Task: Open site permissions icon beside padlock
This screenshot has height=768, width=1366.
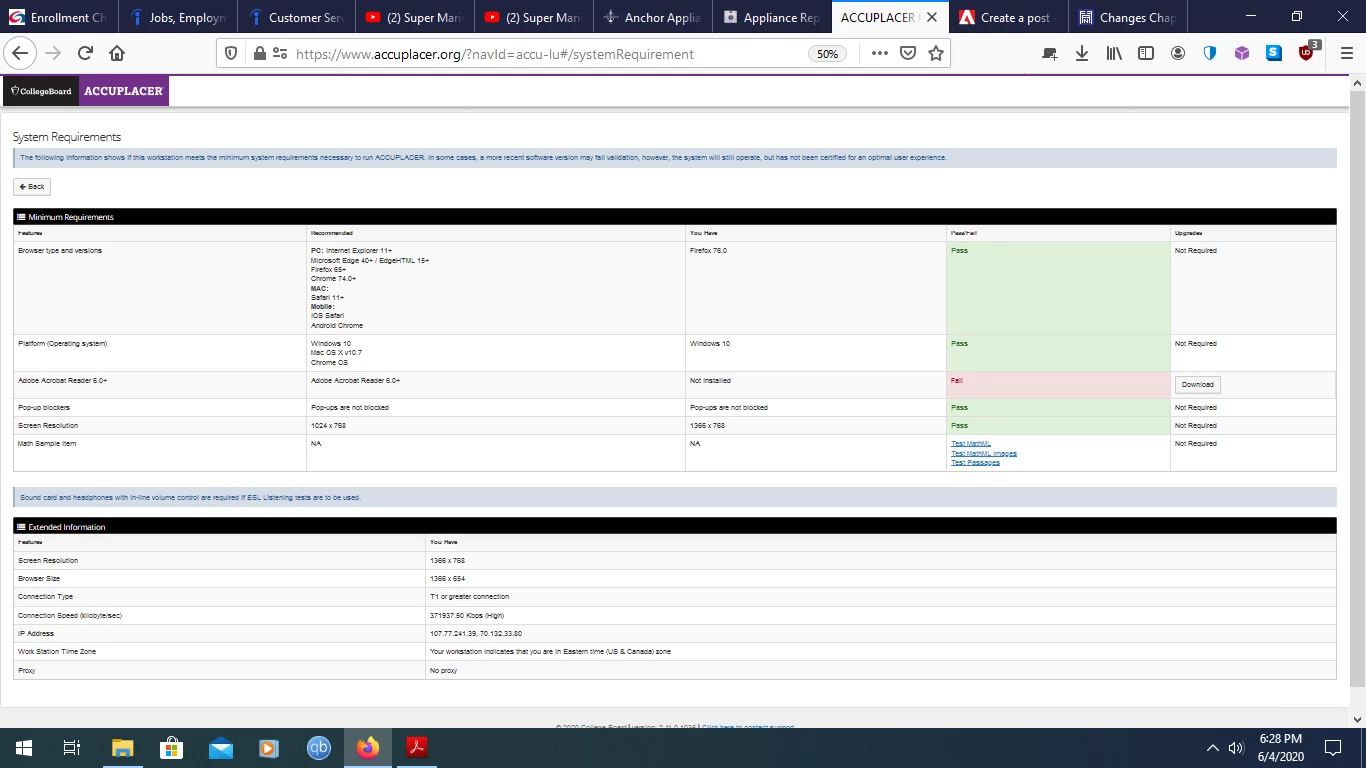Action: click(280, 54)
